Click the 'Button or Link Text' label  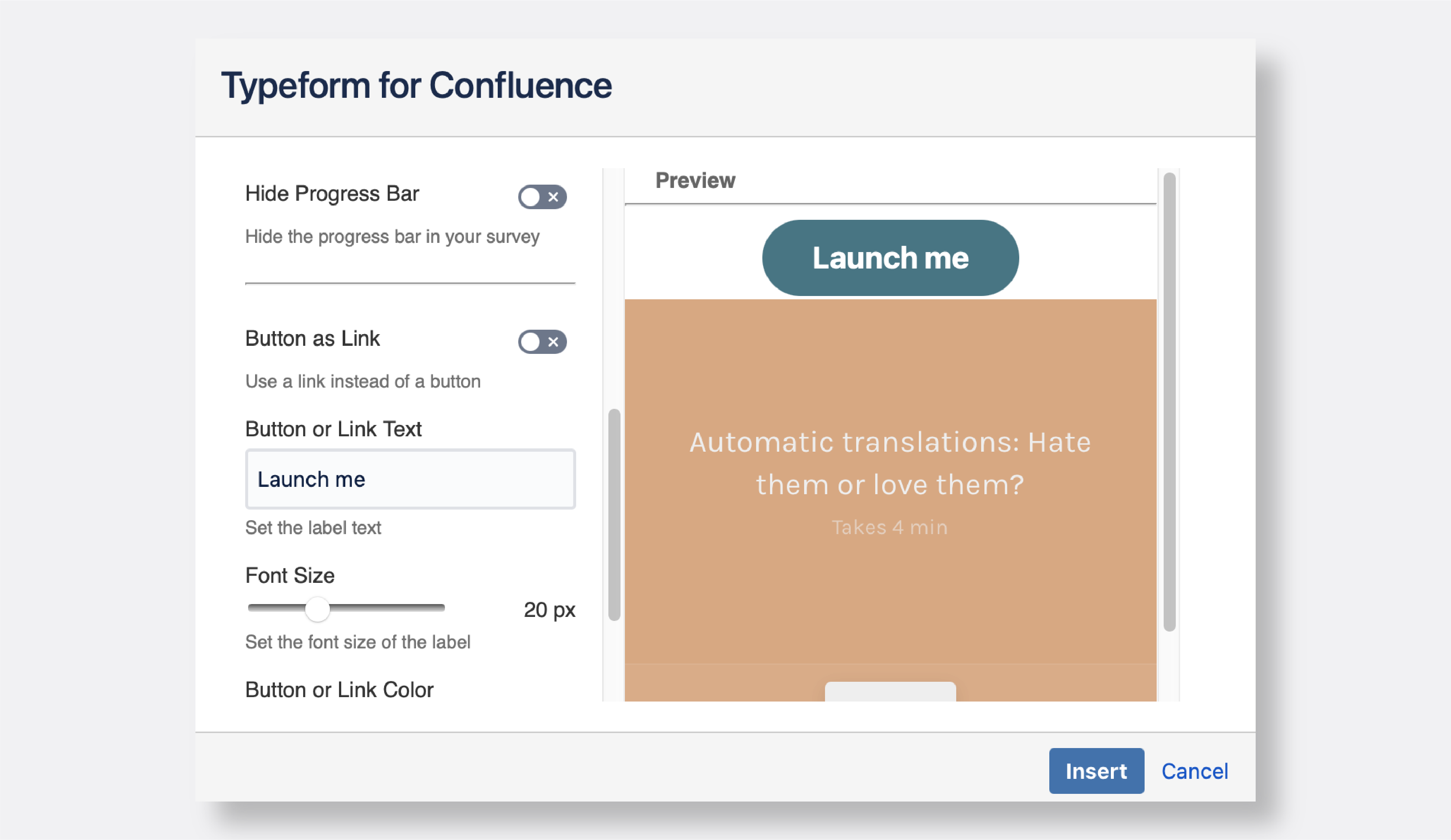334,429
